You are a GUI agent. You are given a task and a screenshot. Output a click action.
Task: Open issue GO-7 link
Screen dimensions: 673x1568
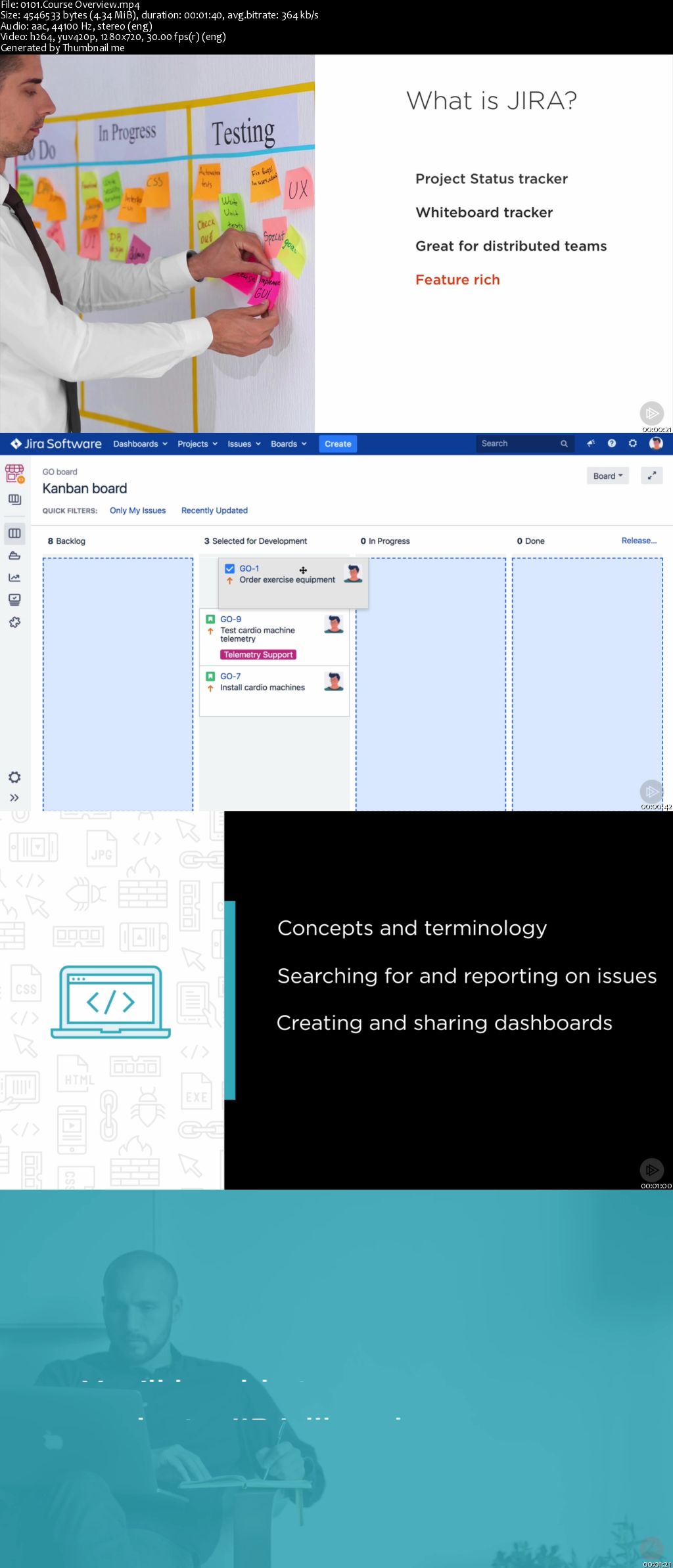coord(231,677)
